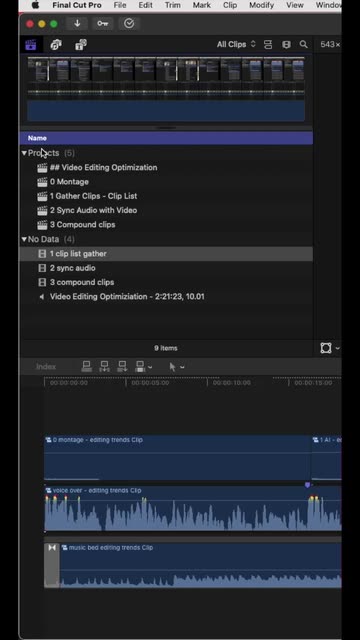The height and width of the screenshot is (640, 360).
Task: Click the browser search magnifier icon
Action: pyautogui.click(x=304, y=44)
